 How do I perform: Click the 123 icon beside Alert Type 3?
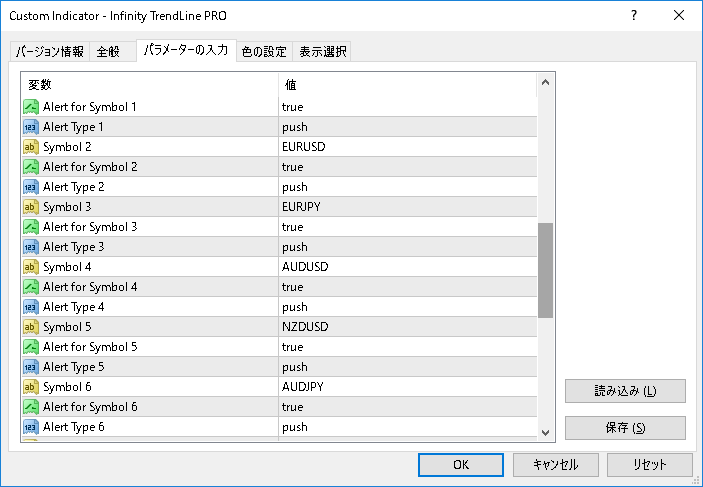tap(31, 247)
